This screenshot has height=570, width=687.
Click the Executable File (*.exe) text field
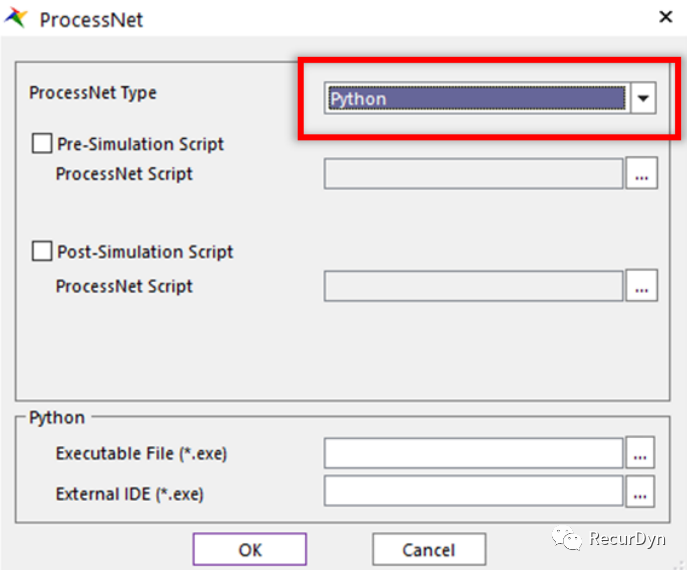tap(473, 454)
